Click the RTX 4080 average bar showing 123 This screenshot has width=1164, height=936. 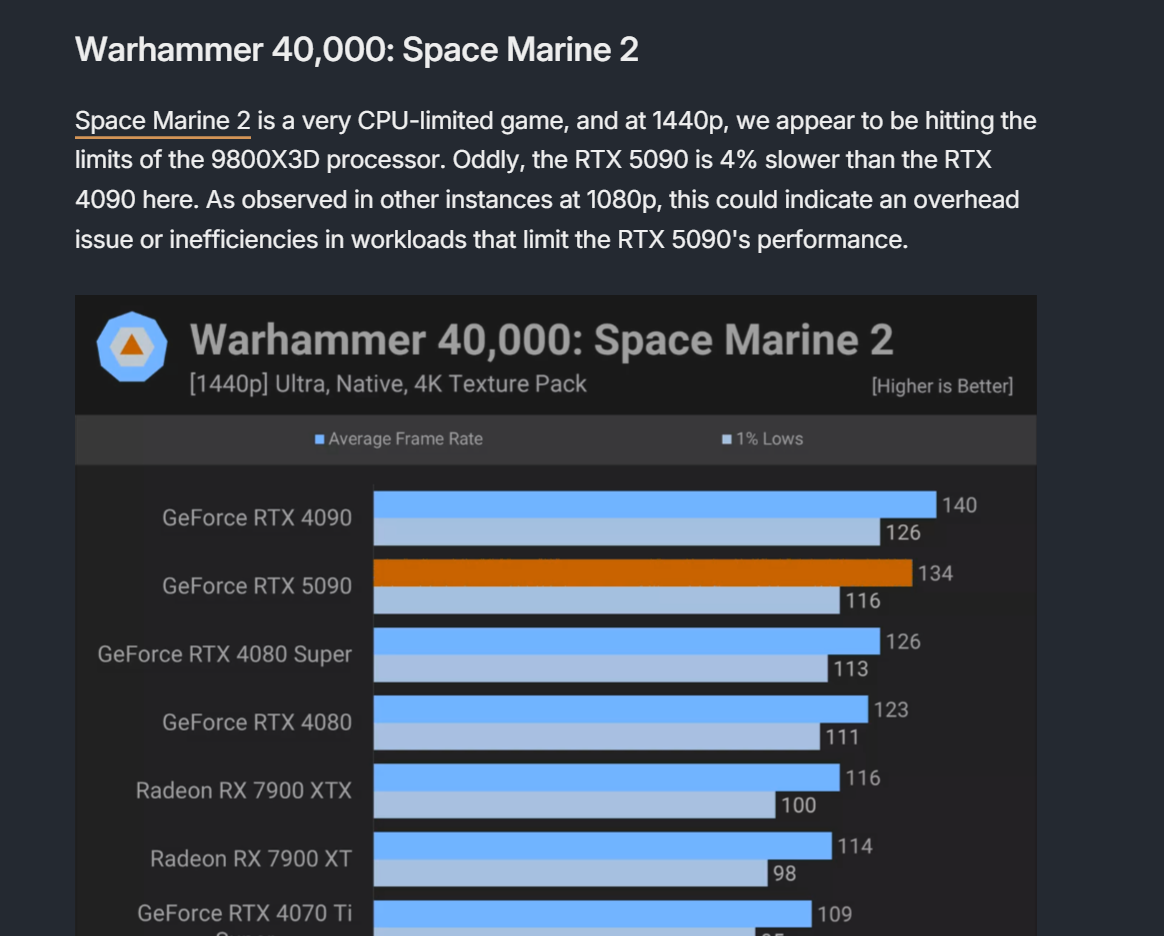point(620,709)
